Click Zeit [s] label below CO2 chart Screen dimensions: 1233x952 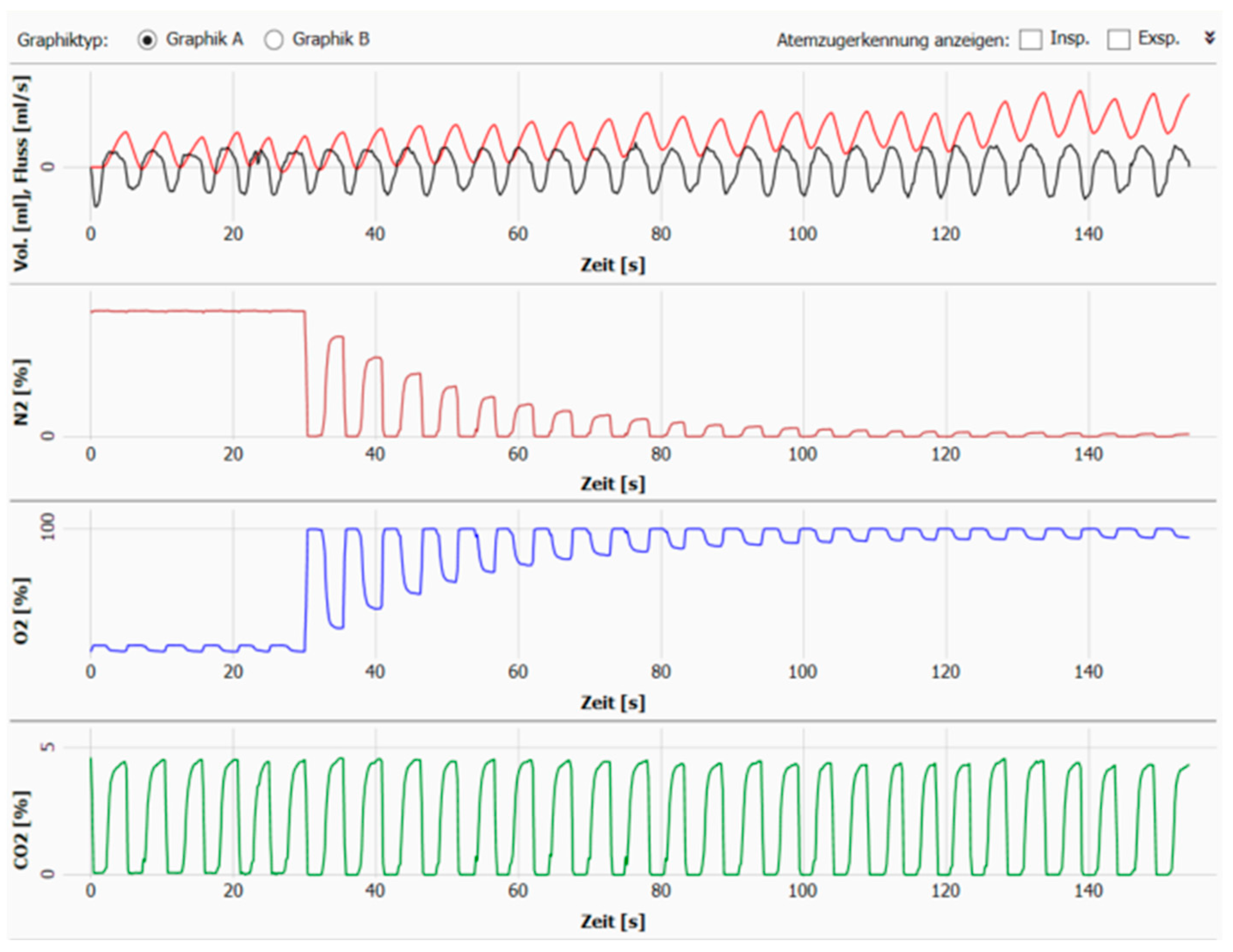[613, 921]
